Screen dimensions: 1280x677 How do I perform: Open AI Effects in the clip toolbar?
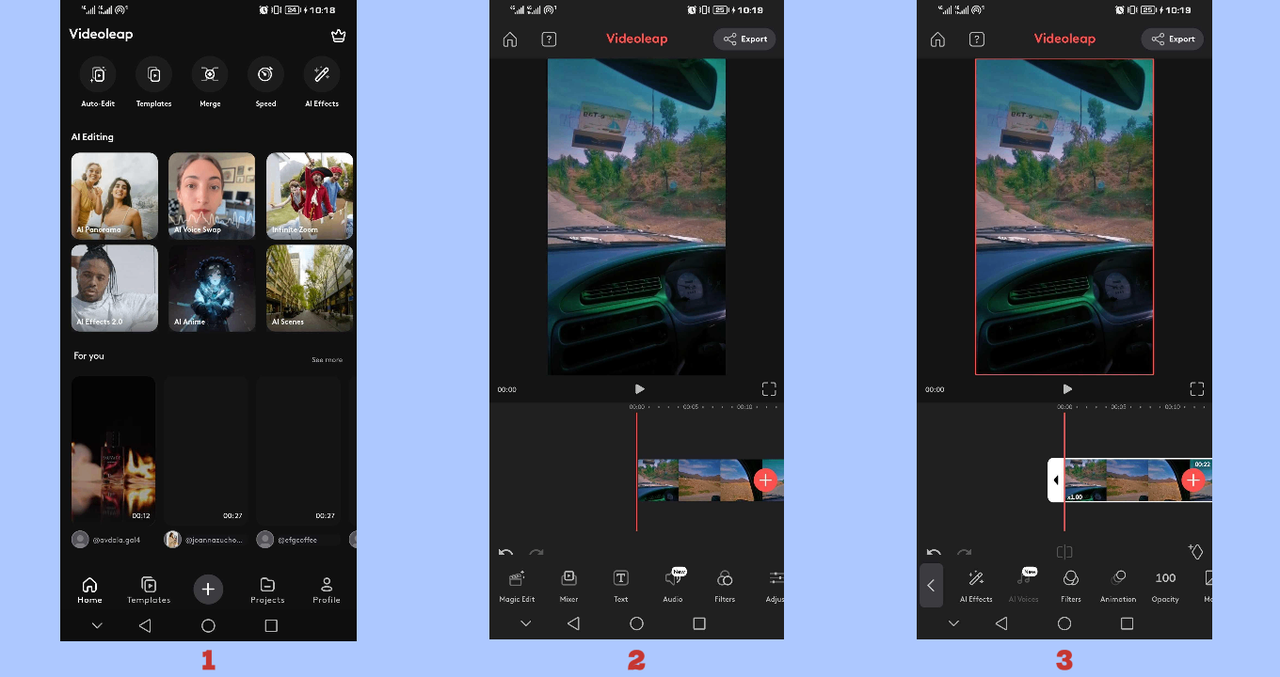976,585
